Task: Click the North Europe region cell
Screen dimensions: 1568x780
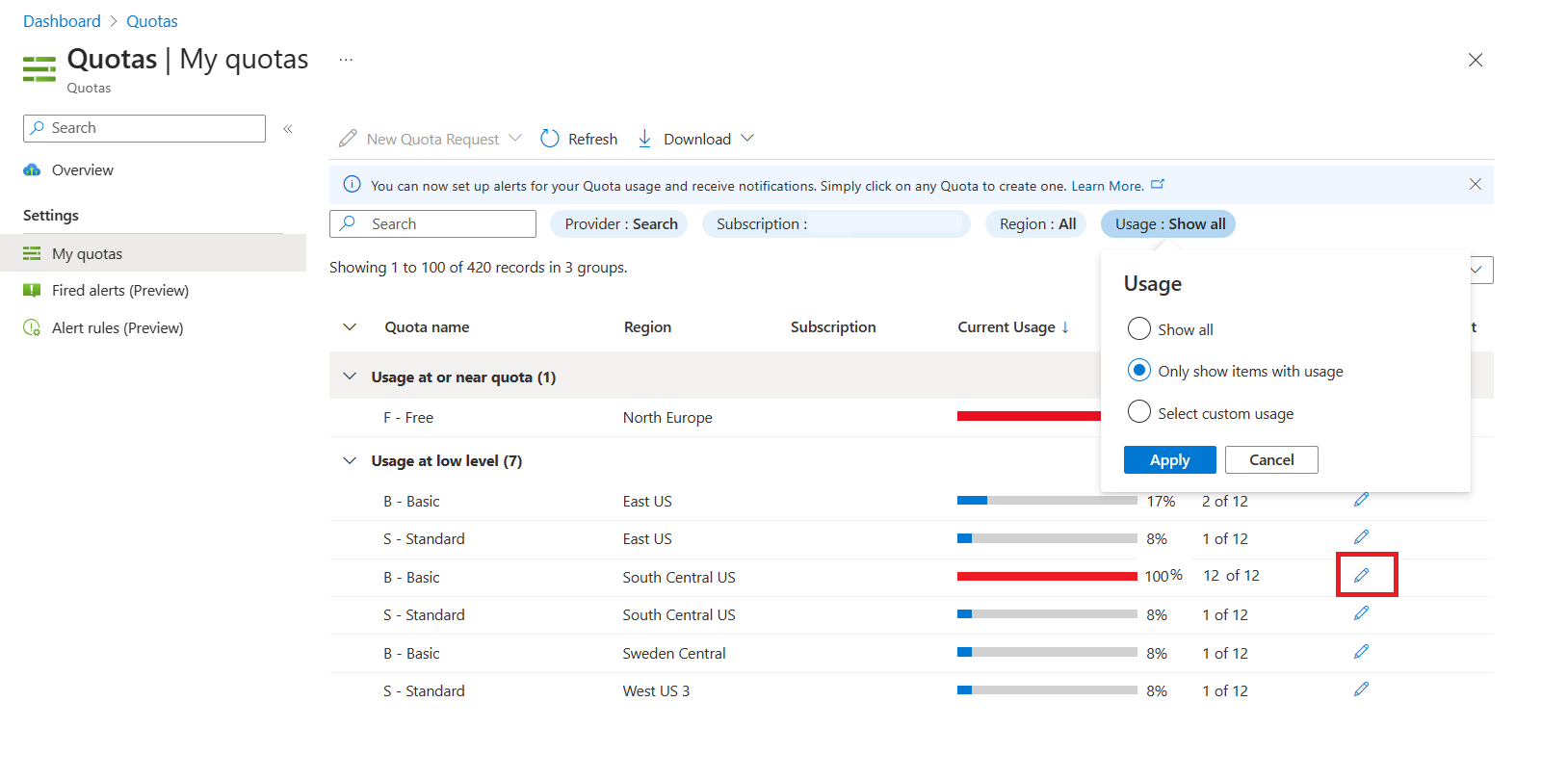Action: click(667, 417)
